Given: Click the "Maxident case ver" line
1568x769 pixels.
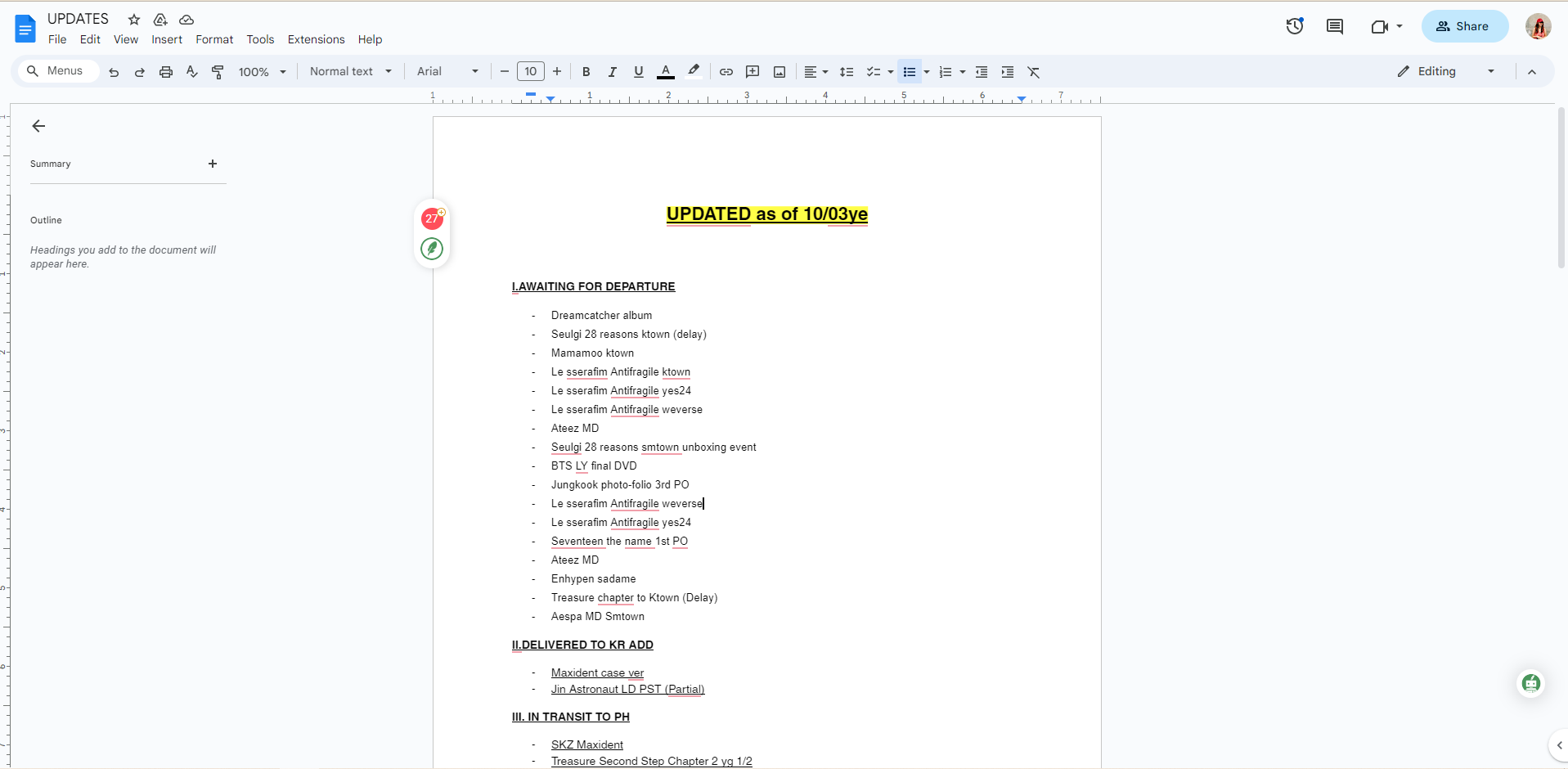Looking at the screenshot, I should click(597, 673).
